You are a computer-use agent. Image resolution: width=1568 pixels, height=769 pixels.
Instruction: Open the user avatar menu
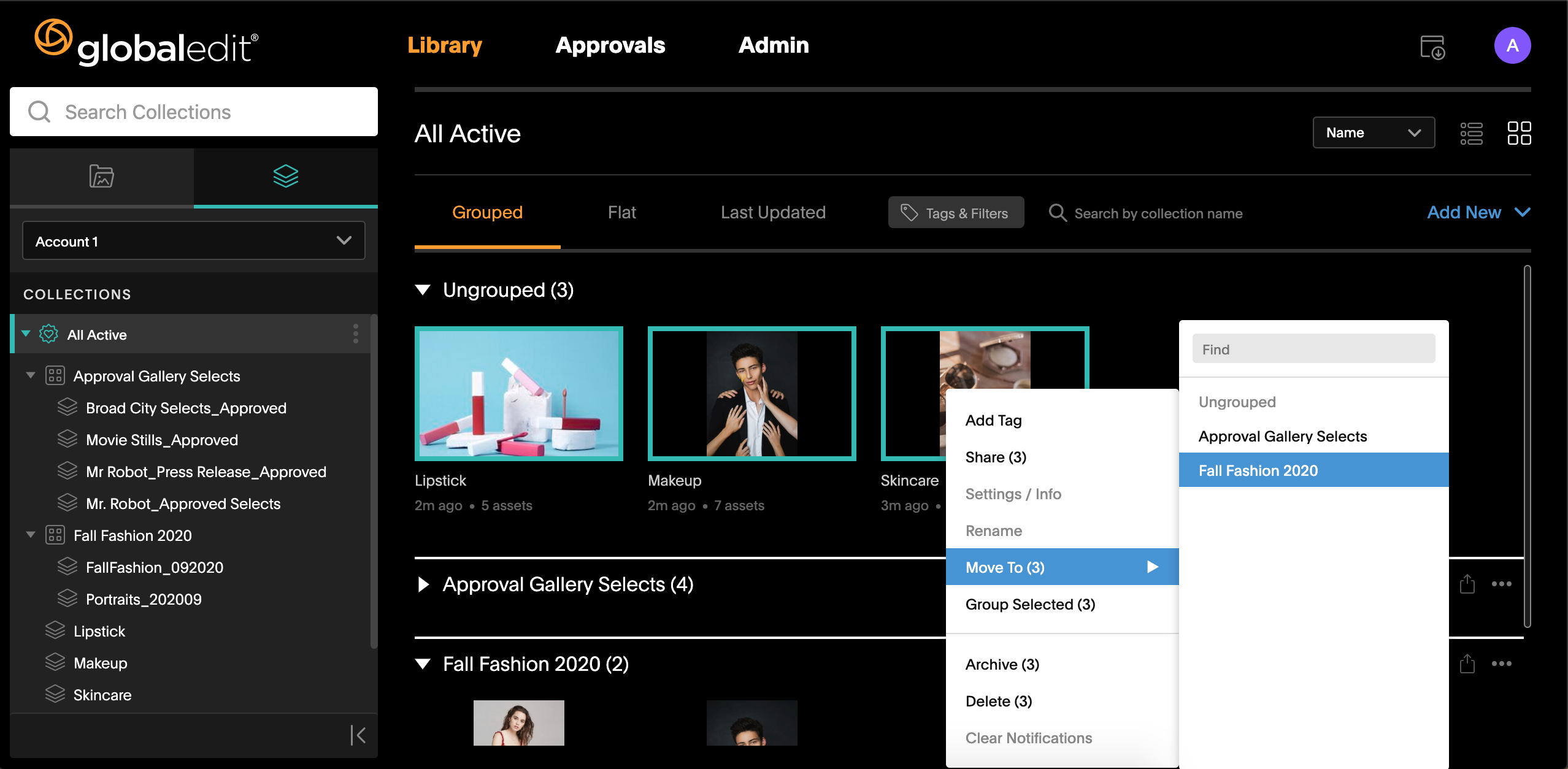pos(1512,45)
